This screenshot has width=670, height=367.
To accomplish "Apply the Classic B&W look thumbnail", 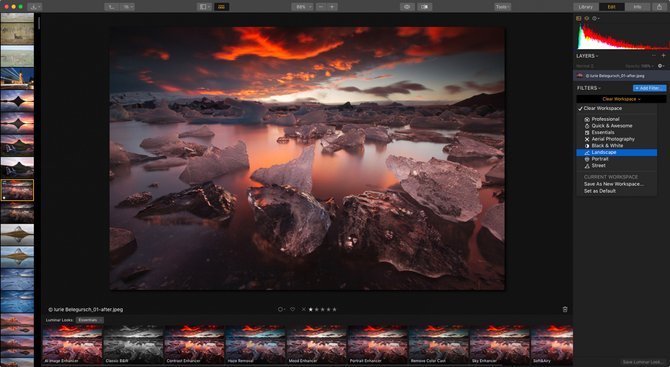I will (133, 344).
